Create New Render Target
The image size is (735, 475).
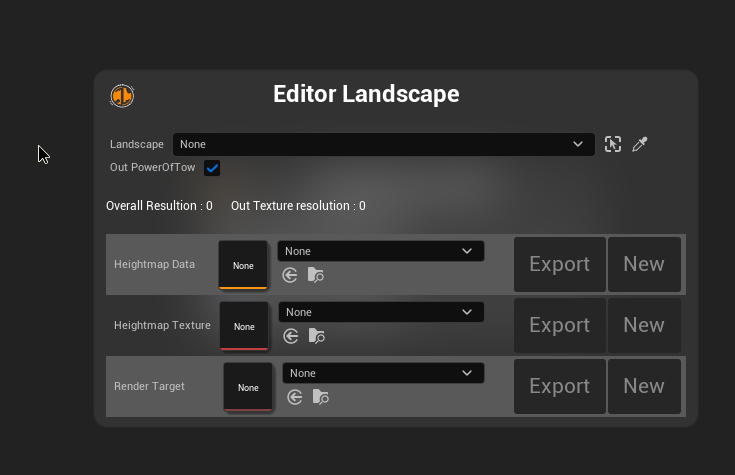(644, 386)
